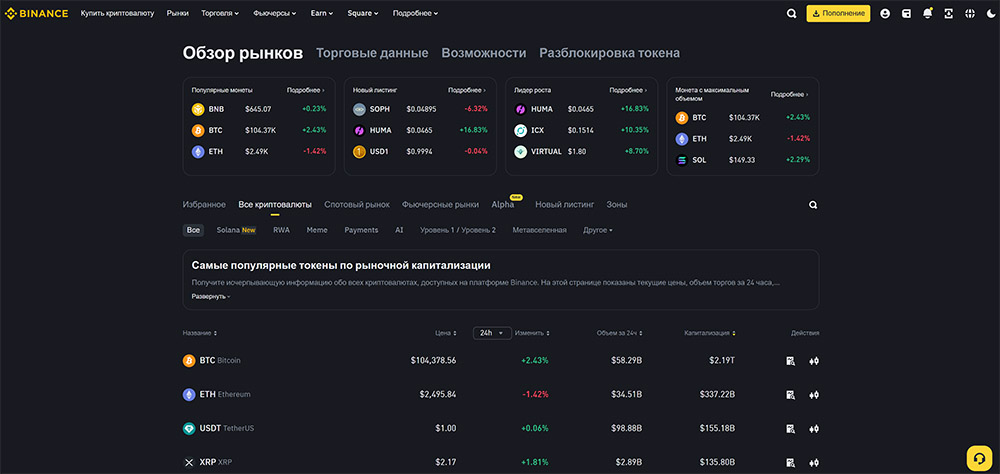Click the Пополнение deposit button
This screenshot has width=1000, height=474.
[838, 13]
